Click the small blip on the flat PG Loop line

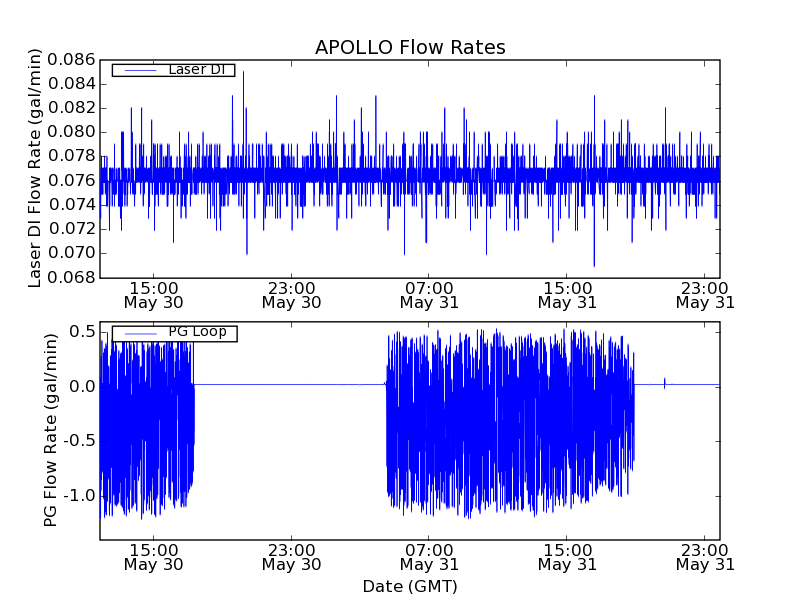[665, 381]
